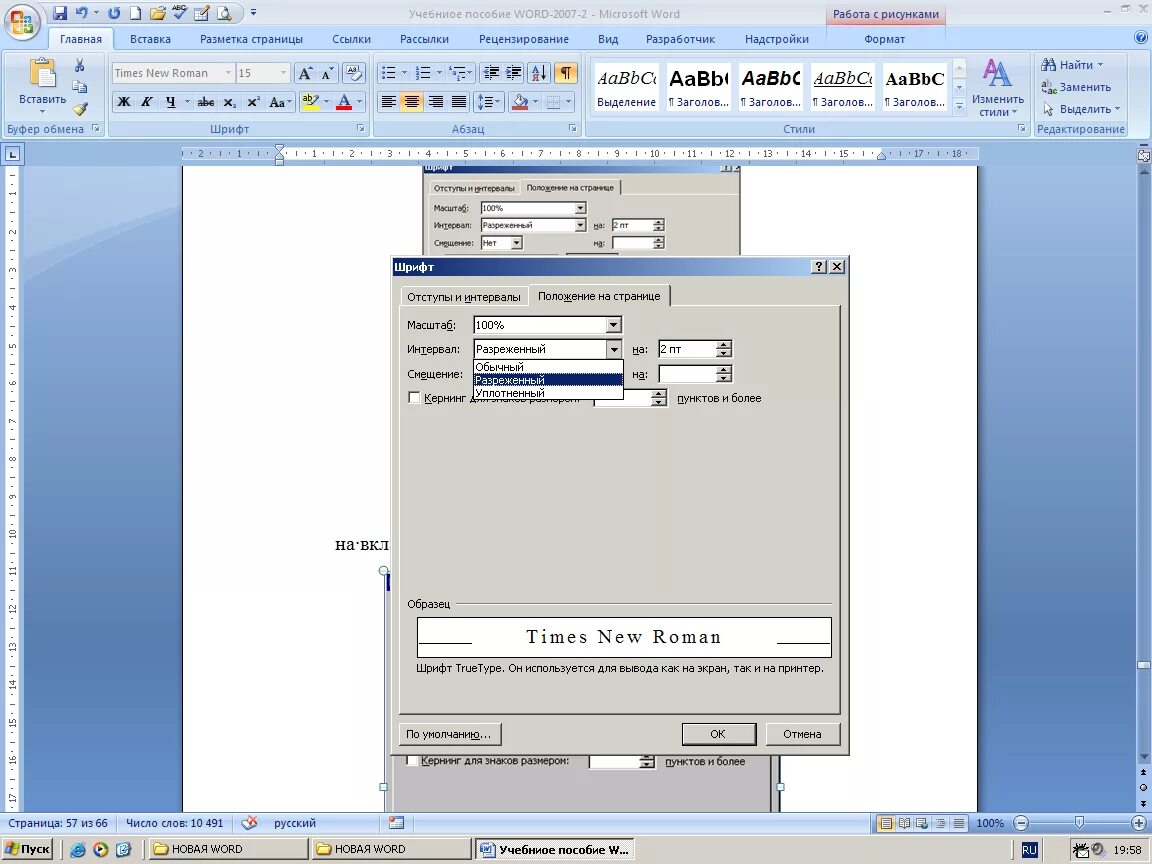Create new blank document icon
This screenshot has height=864, width=1152.
135,13
